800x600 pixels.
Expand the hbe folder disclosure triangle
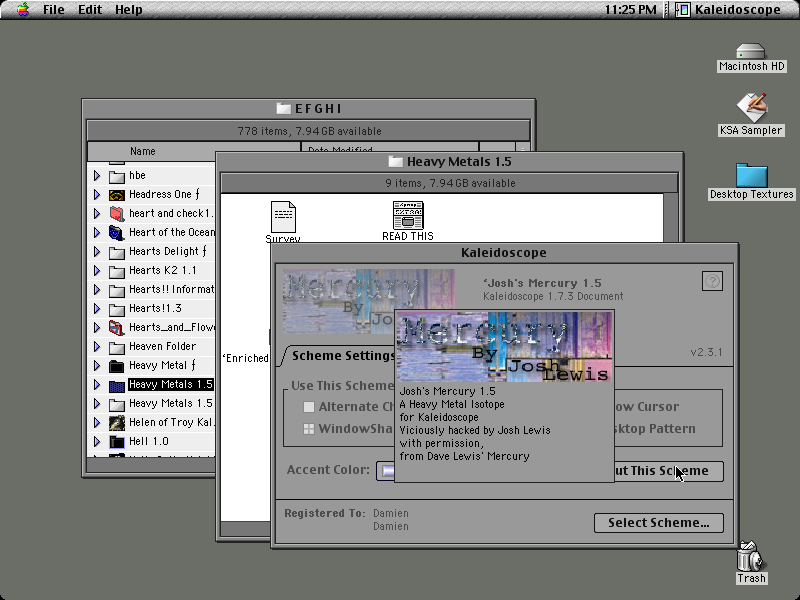[97, 176]
